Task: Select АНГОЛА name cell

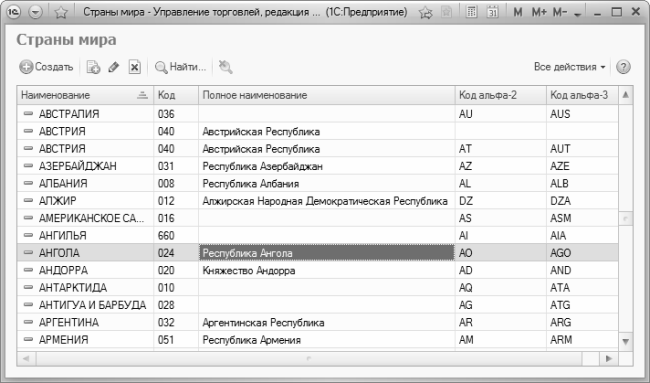Action: coord(85,253)
